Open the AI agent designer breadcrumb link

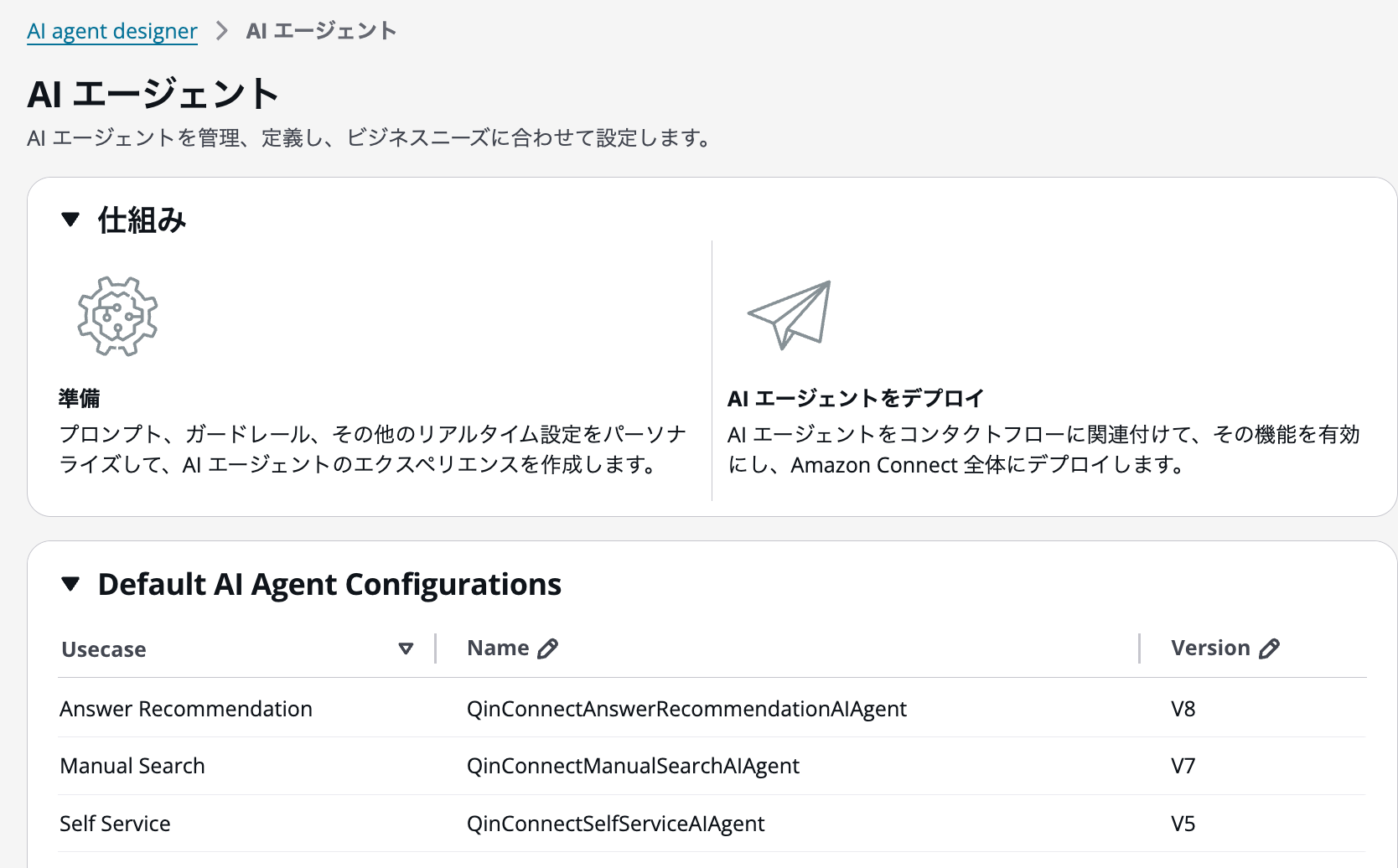(x=111, y=30)
